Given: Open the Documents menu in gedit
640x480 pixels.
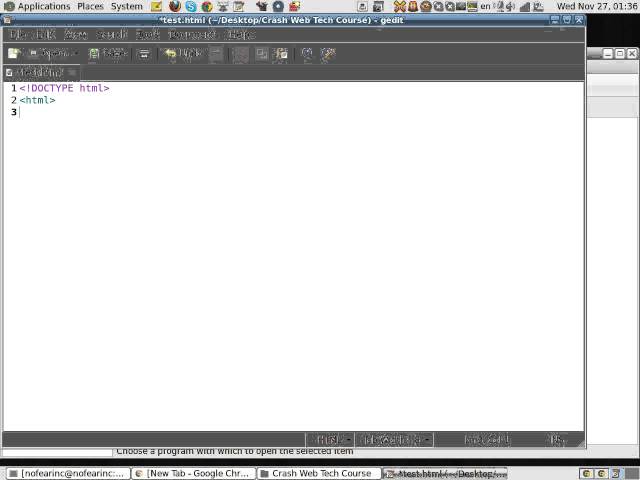Looking at the screenshot, I should (x=192, y=34).
